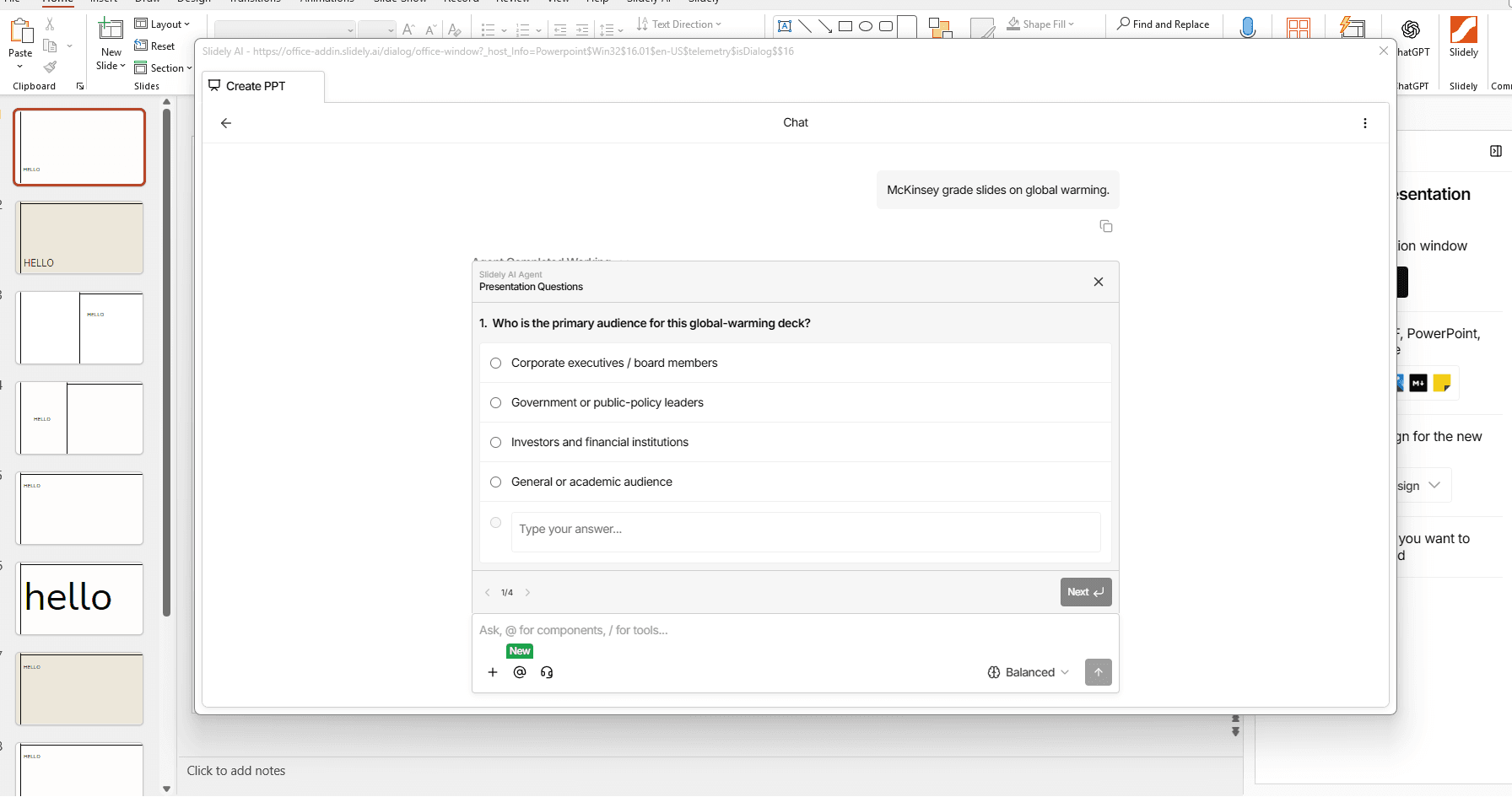The width and height of the screenshot is (1512, 797).
Task: Open the three-dot chat options menu
Action: click(1365, 123)
